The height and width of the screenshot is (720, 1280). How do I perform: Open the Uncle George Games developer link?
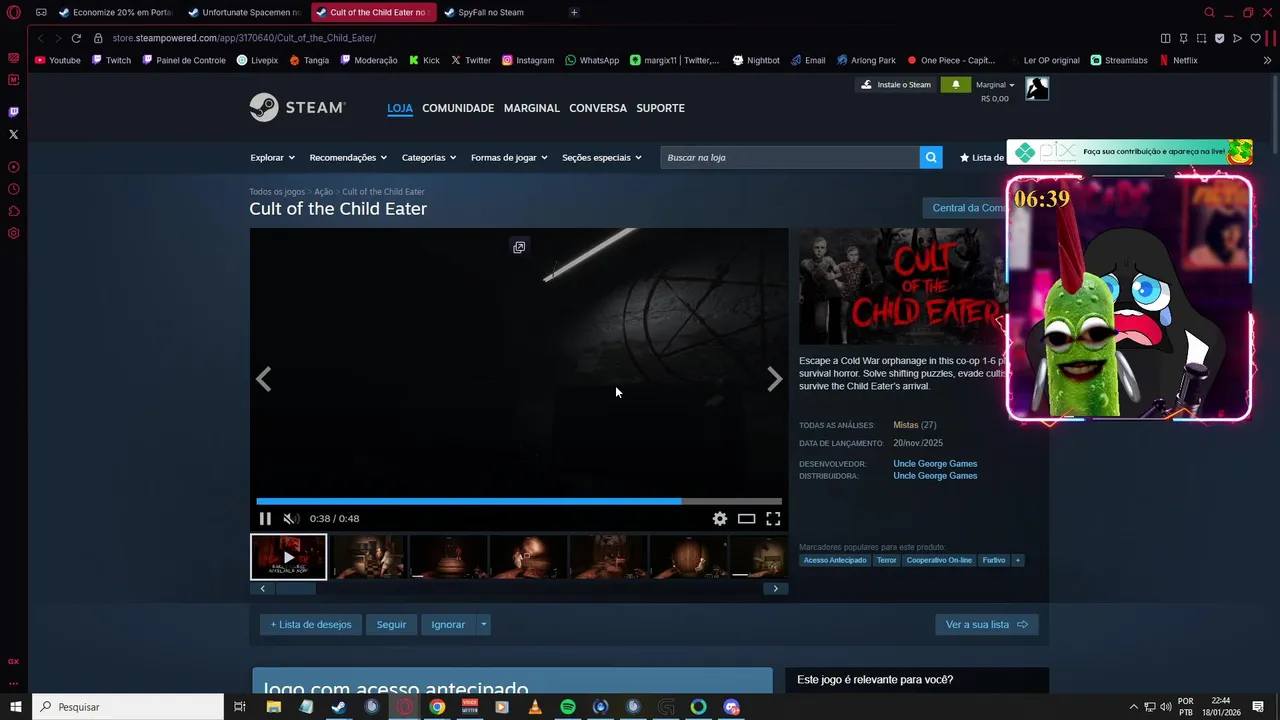(x=935, y=464)
